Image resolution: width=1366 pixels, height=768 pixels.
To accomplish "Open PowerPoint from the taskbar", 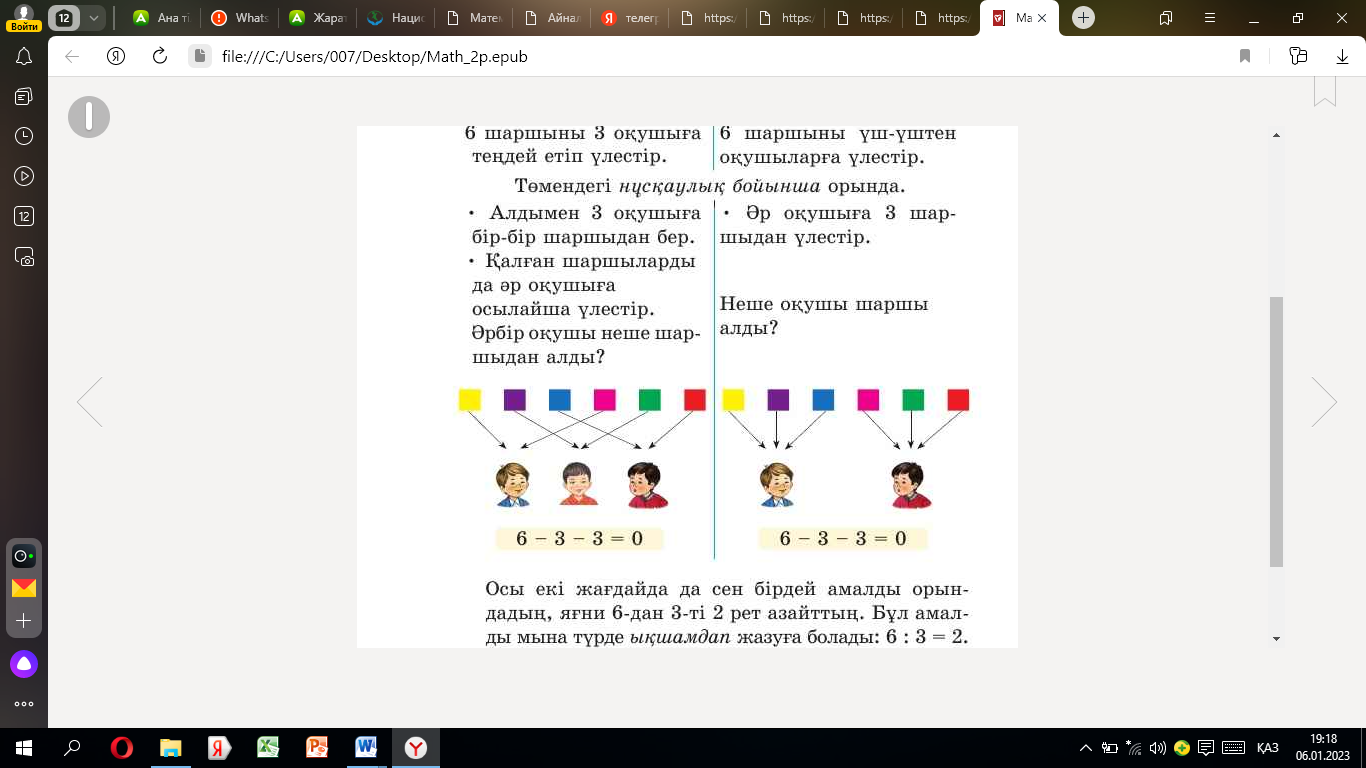I will coord(317,748).
